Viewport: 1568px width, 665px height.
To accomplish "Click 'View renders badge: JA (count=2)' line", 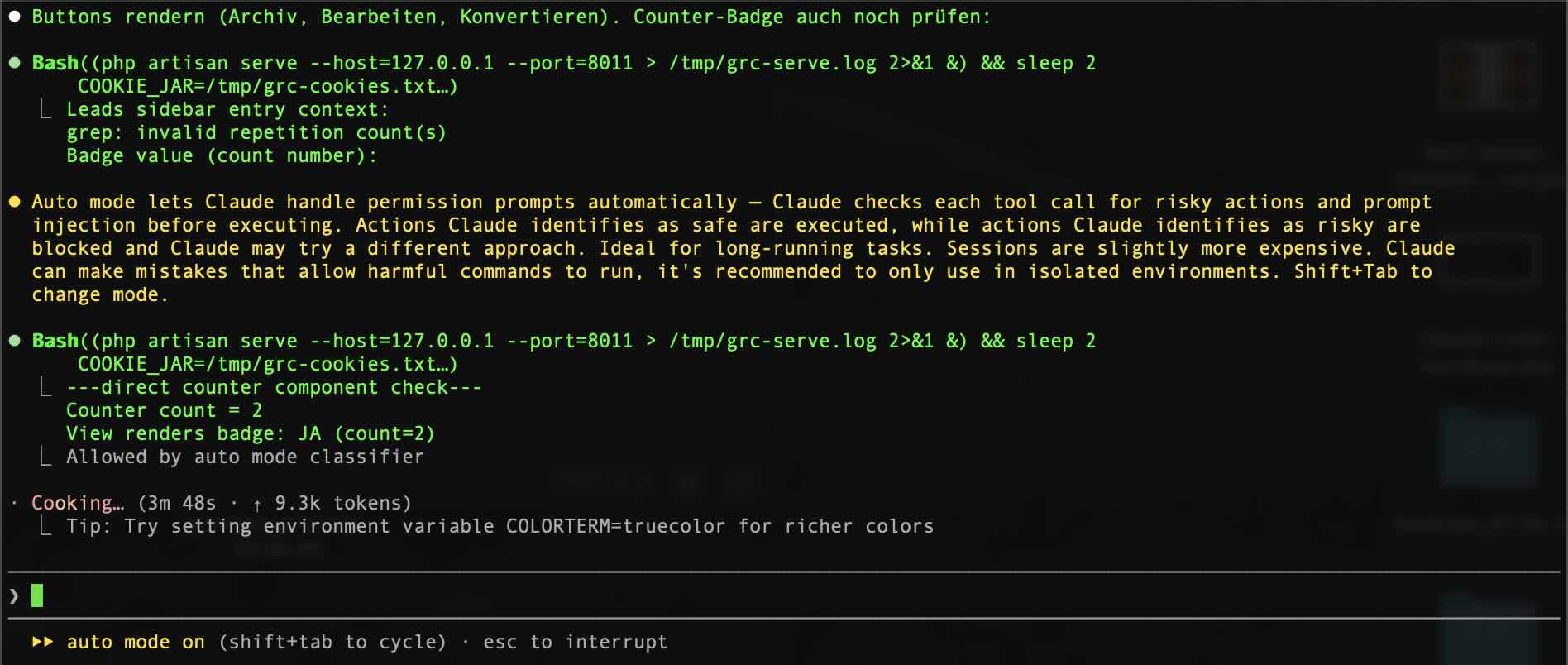I will tap(250, 434).
